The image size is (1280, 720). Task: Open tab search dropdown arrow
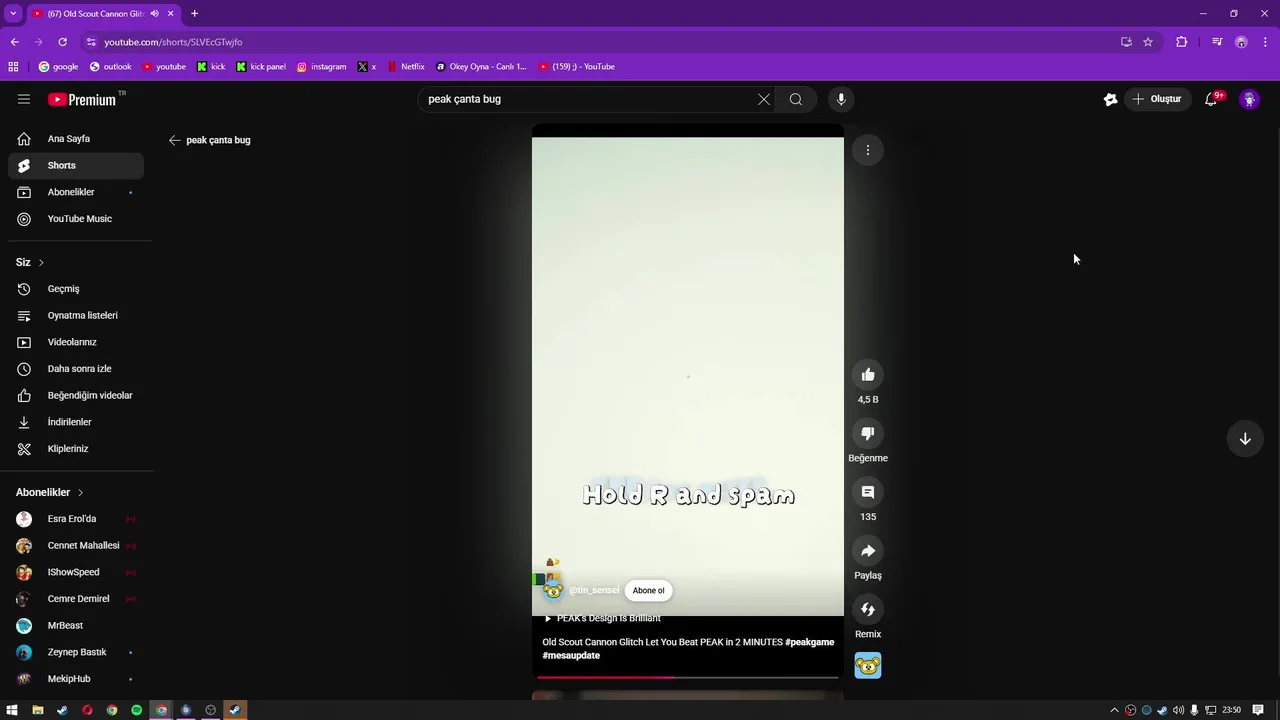pos(13,14)
